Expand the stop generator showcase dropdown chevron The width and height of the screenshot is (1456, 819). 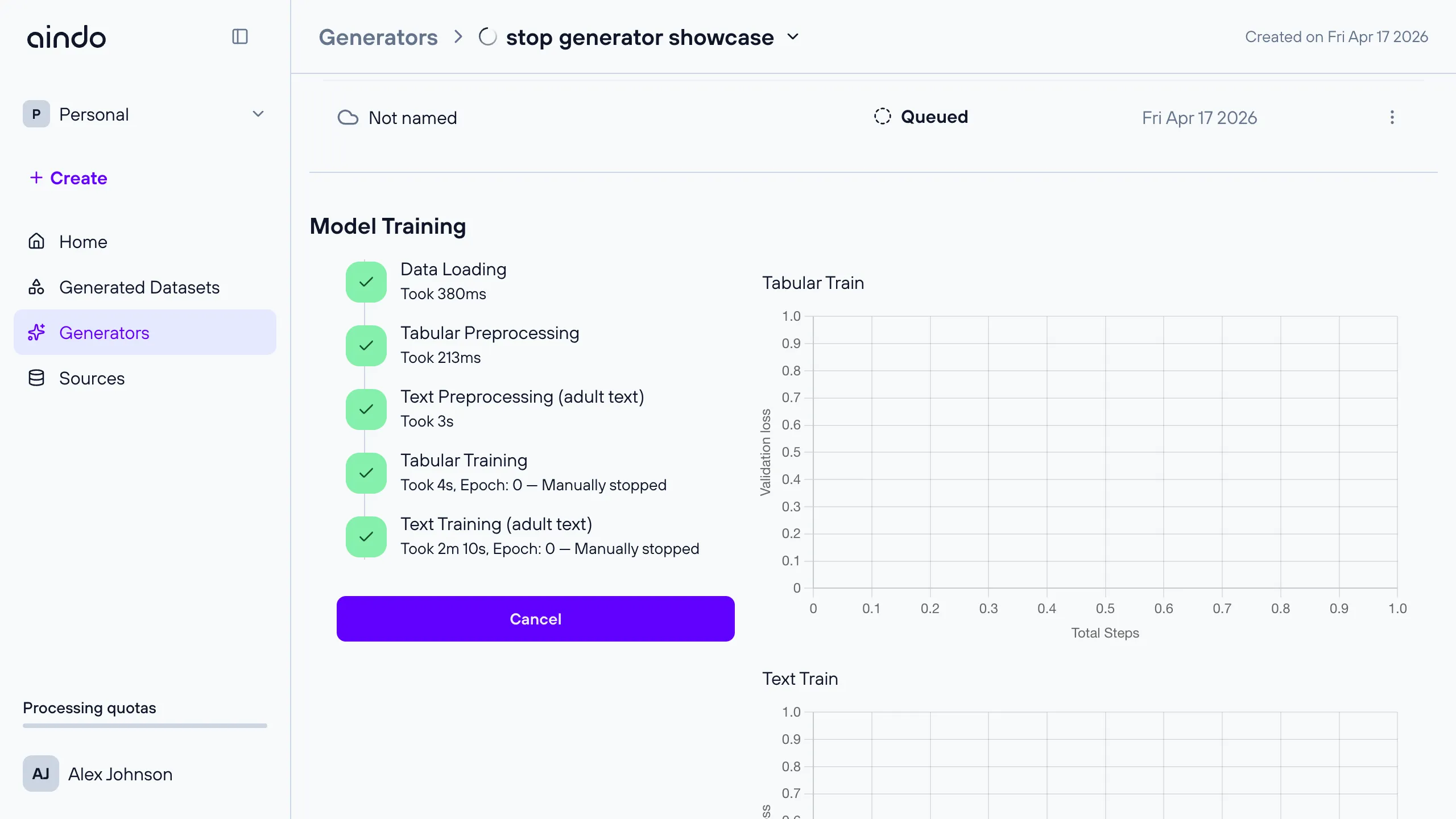pyautogui.click(x=793, y=37)
